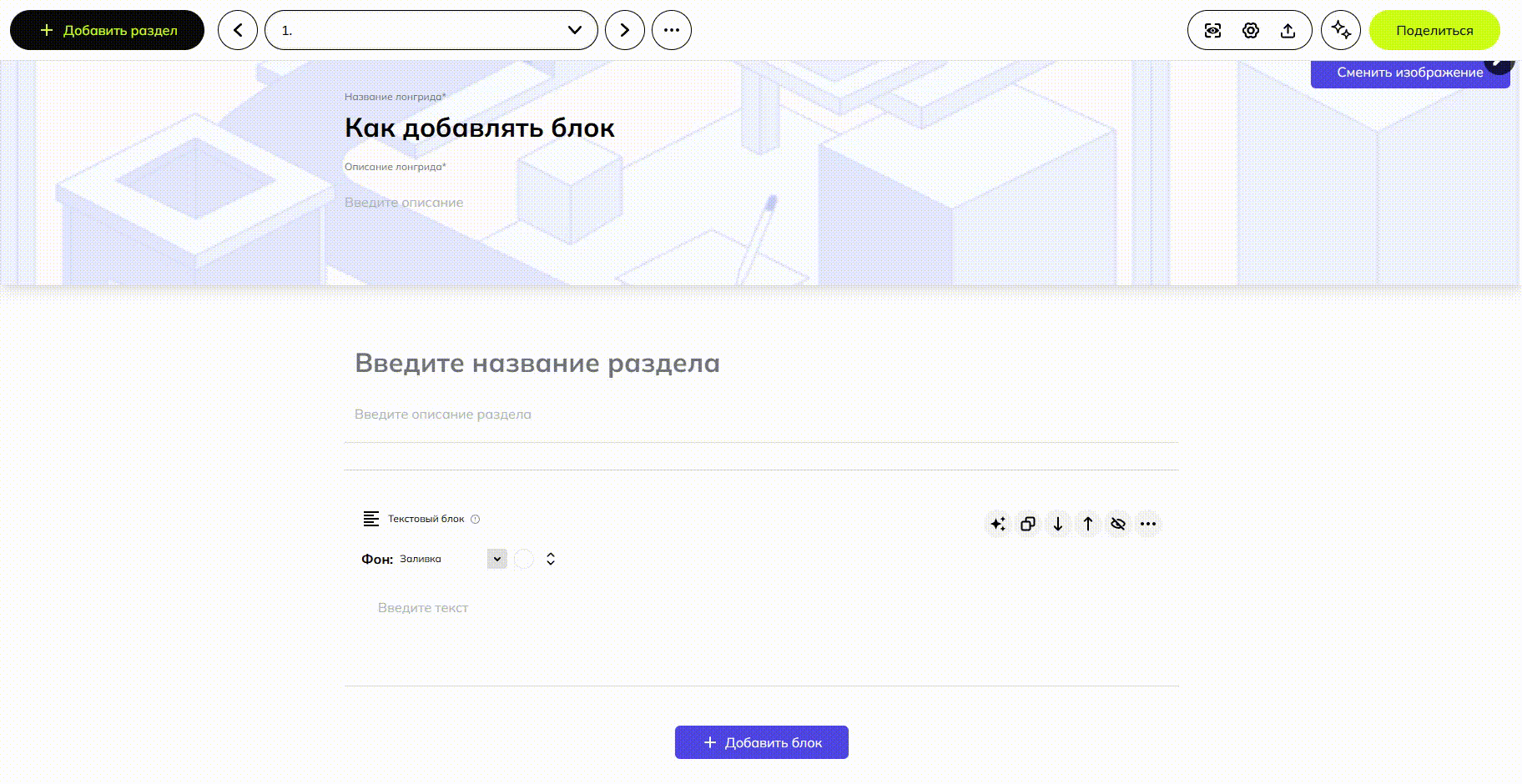This screenshot has width=1522, height=784.
Task: Click the Введите описание field
Action: [x=404, y=203]
